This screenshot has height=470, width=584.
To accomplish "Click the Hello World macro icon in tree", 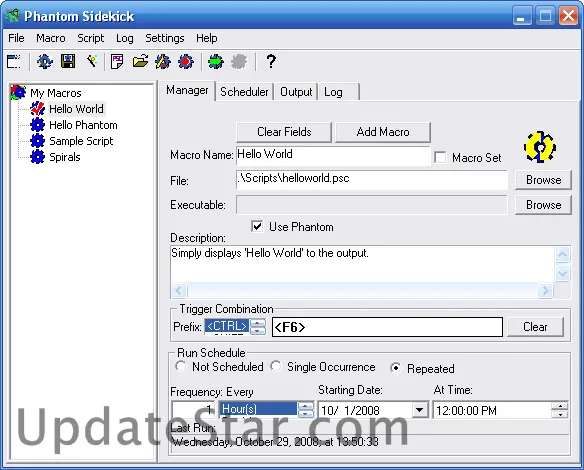I will pos(38,109).
